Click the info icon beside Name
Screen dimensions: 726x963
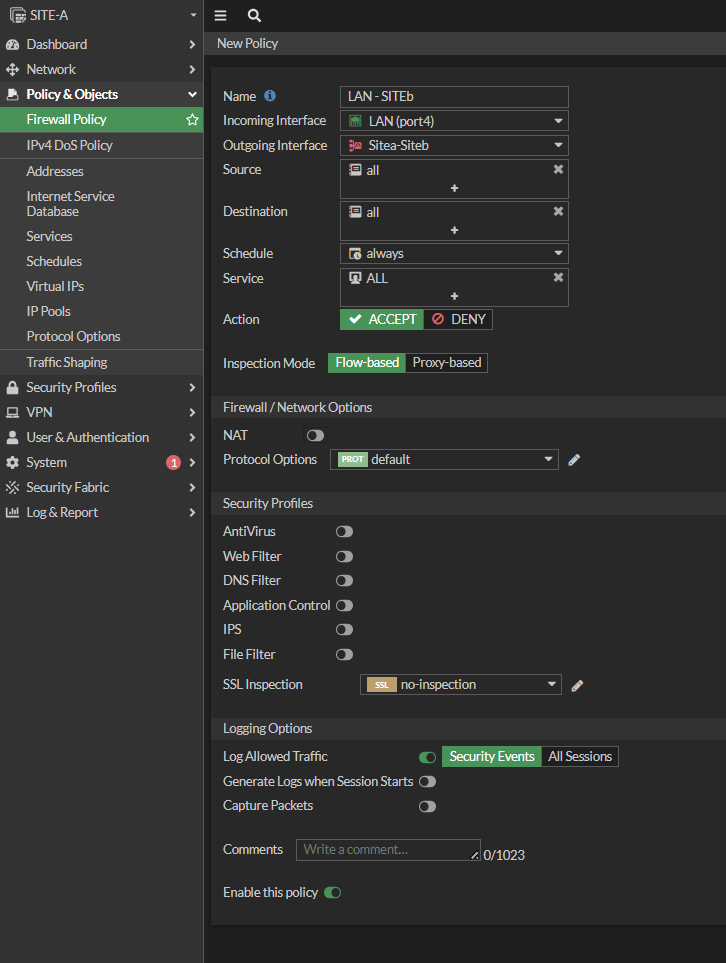270,96
